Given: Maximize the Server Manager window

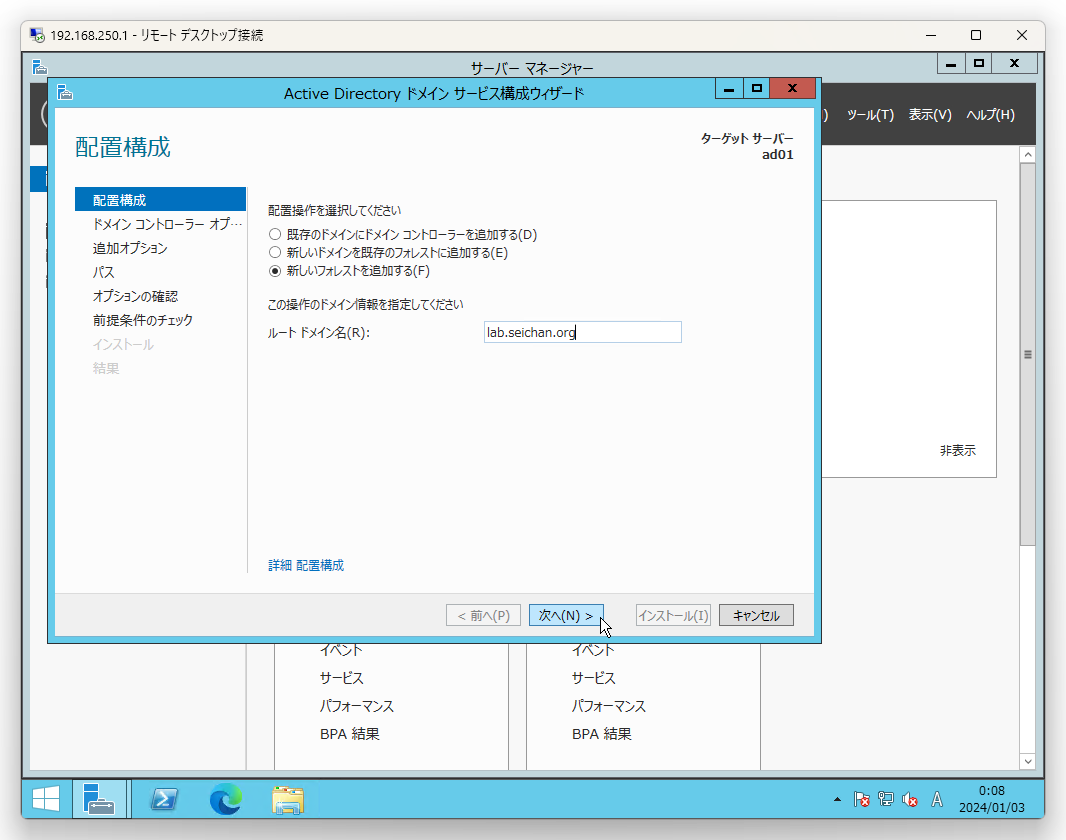Looking at the screenshot, I should coord(979,63).
